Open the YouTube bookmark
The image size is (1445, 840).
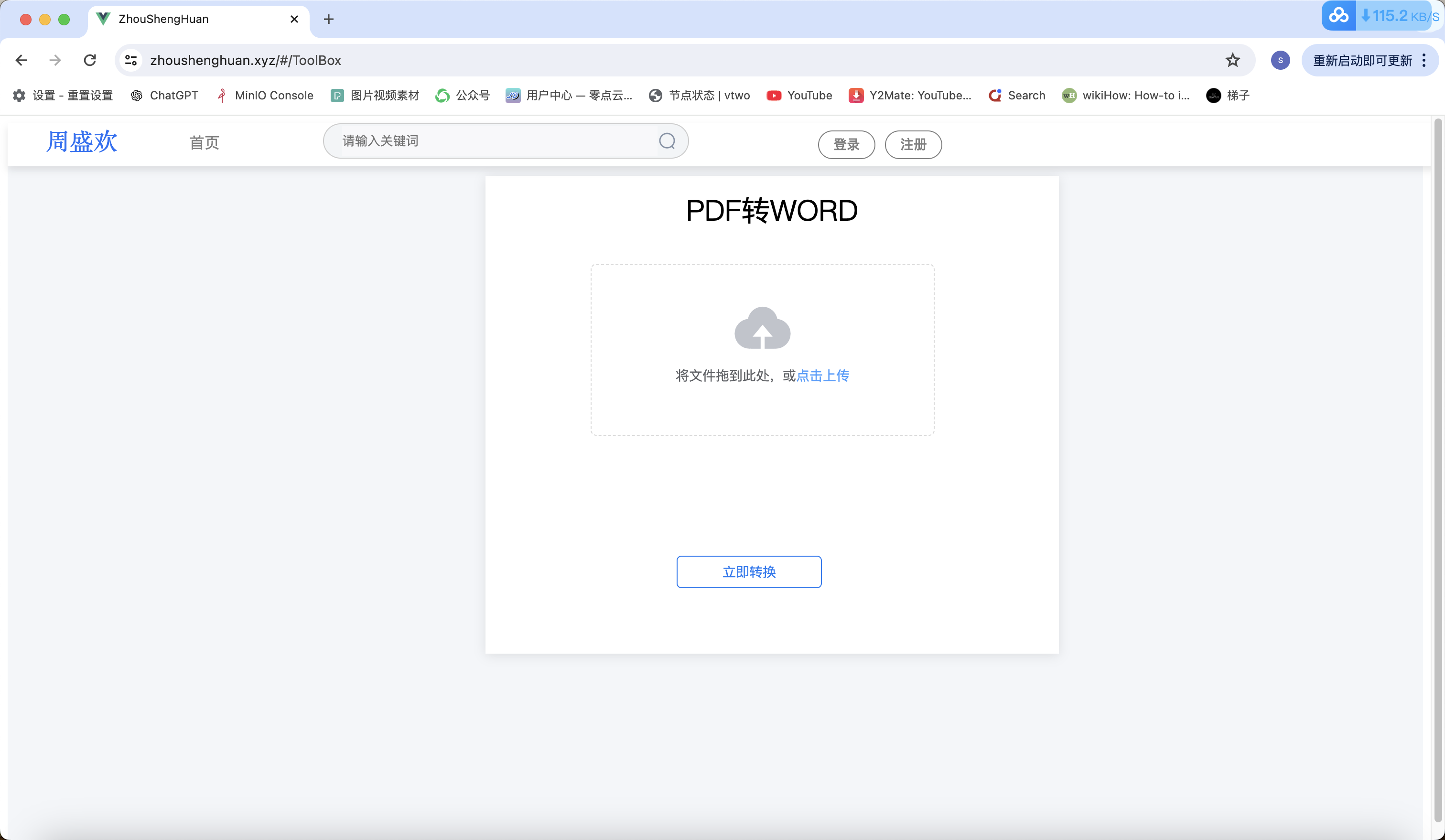[x=799, y=95]
